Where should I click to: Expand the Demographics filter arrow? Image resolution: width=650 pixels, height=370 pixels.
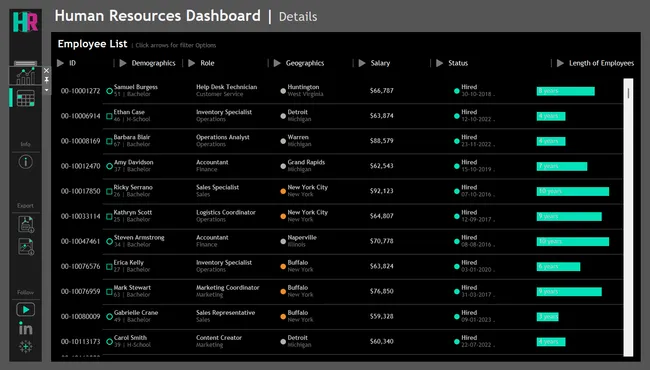123,63
